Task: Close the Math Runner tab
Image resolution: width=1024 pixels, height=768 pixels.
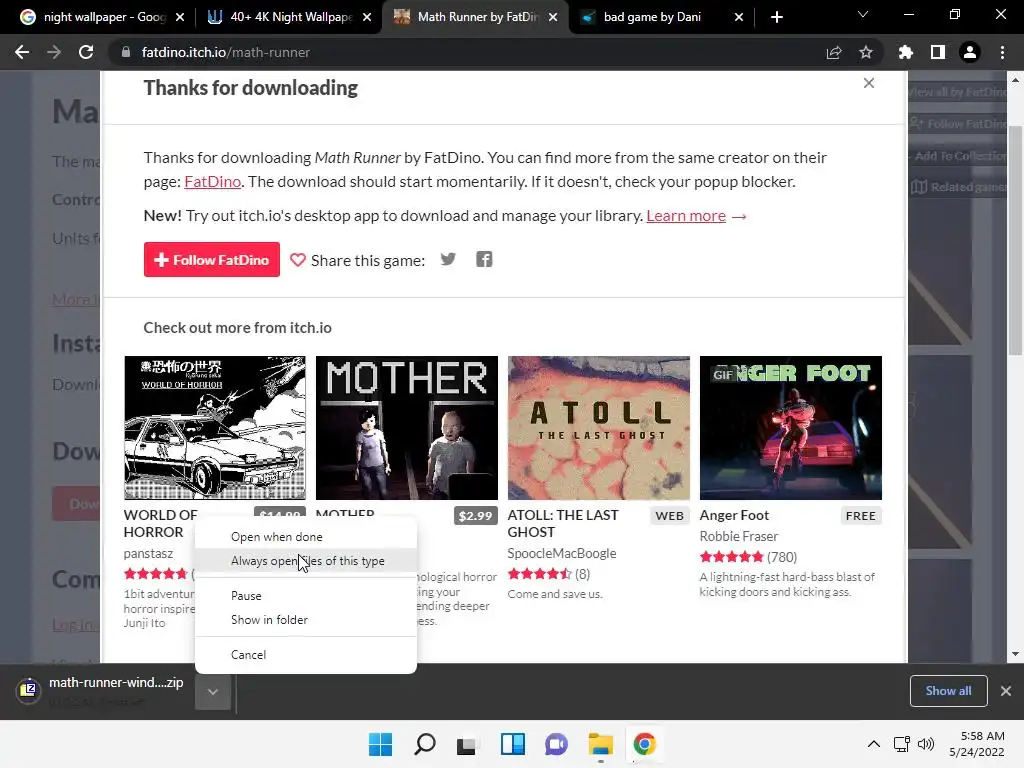Action: [553, 17]
